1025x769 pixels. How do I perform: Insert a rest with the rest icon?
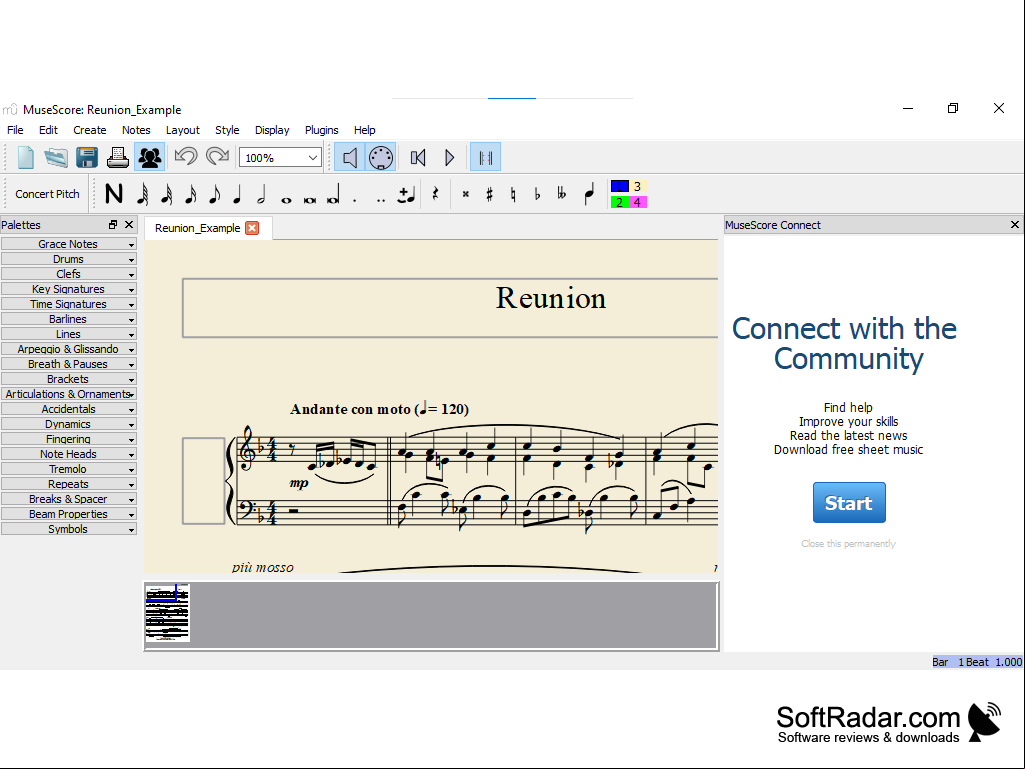435,194
